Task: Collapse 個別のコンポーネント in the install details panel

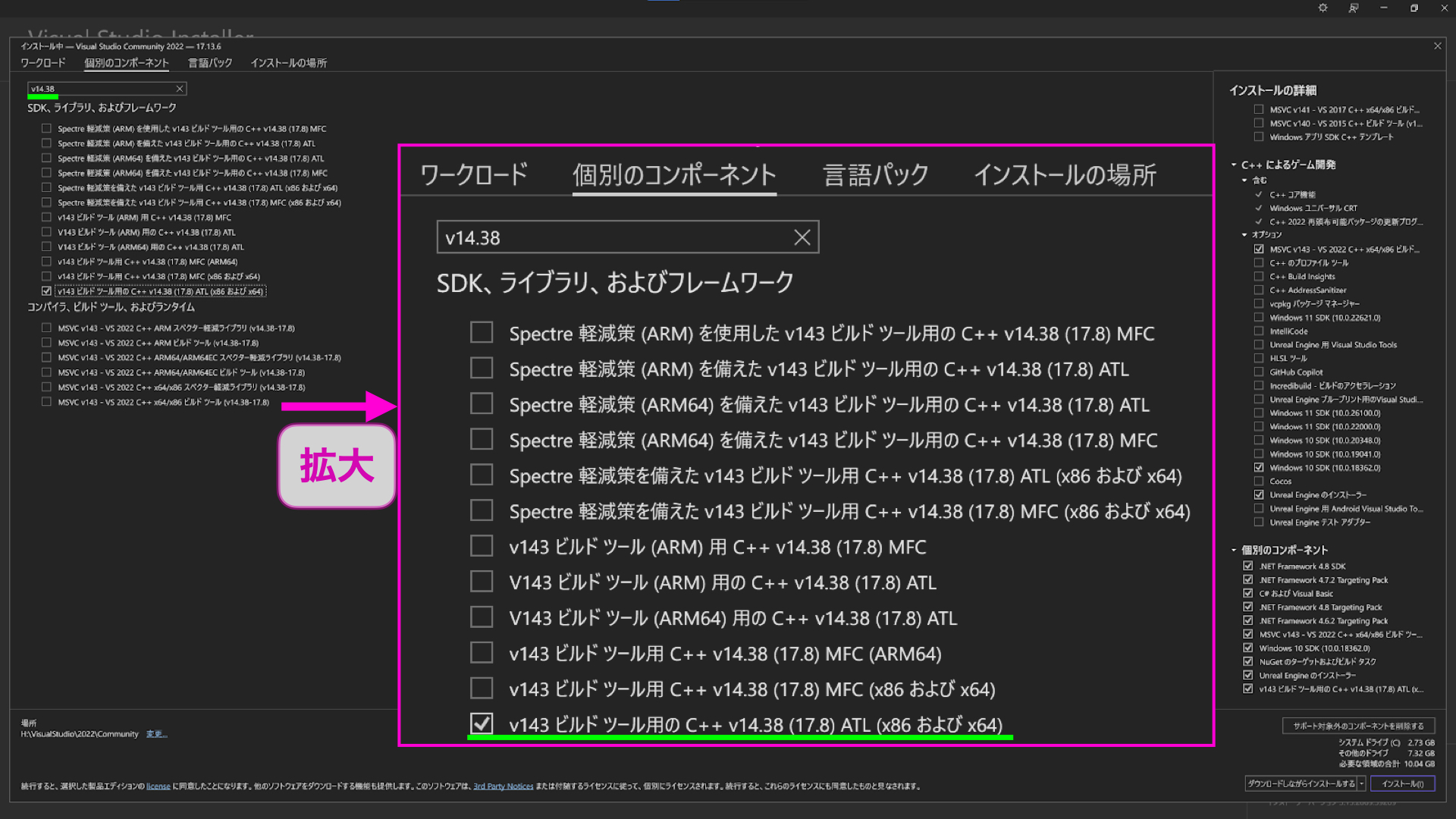Action: [1234, 550]
